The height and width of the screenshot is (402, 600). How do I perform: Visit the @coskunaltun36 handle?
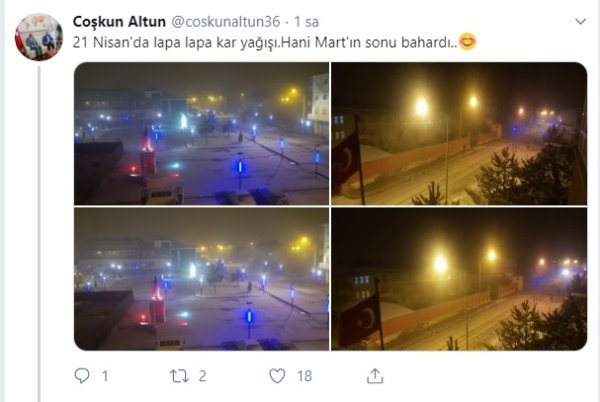click(225, 21)
